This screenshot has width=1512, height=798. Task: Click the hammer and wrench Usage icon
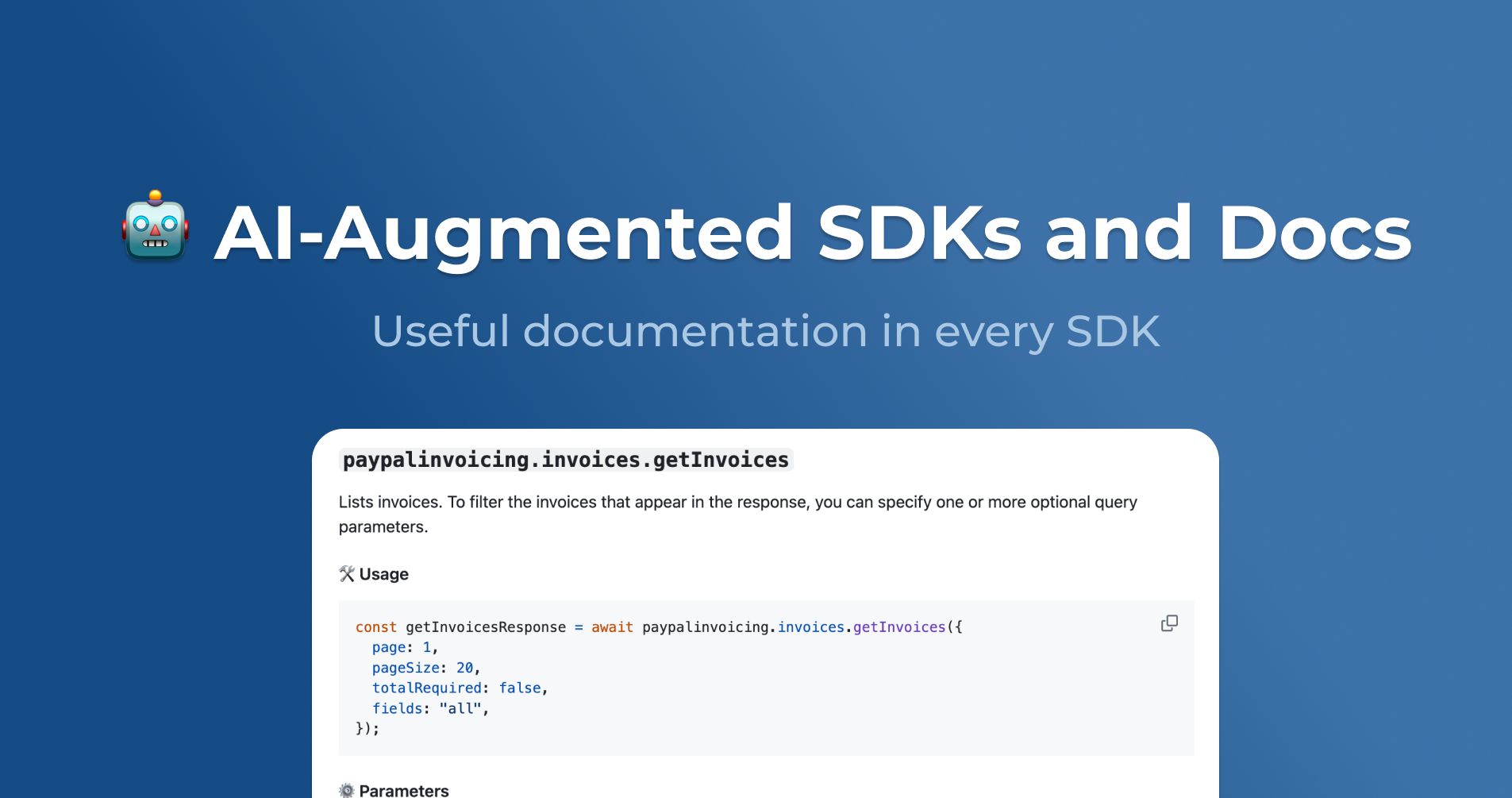pos(347,573)
